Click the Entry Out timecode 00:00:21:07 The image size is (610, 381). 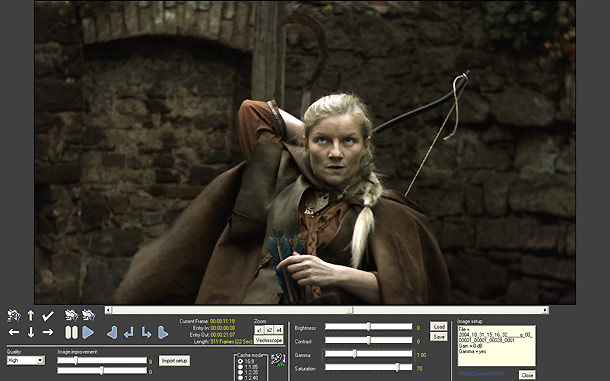222,335
